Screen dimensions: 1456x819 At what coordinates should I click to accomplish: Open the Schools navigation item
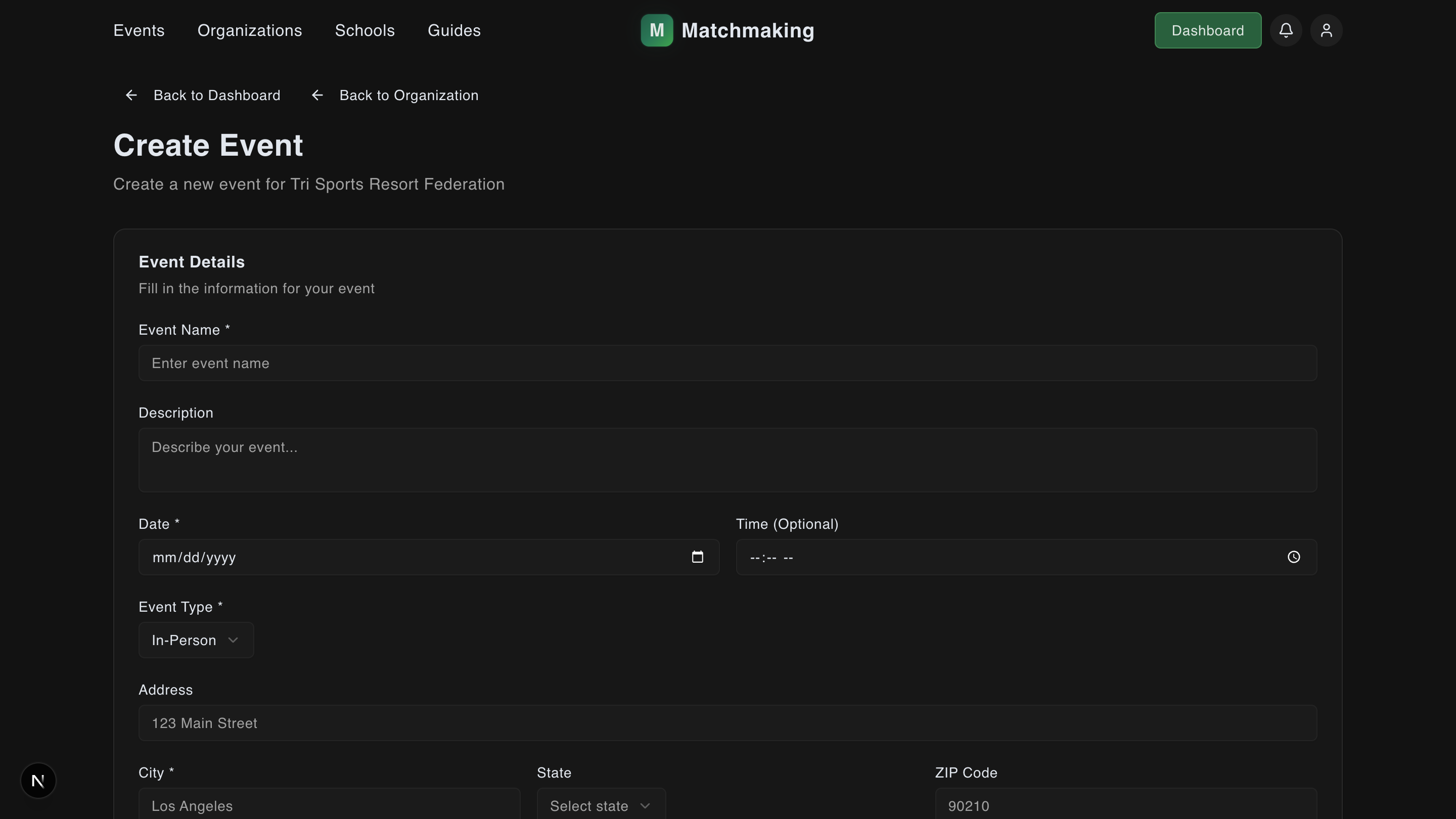[x=365, y=30]
